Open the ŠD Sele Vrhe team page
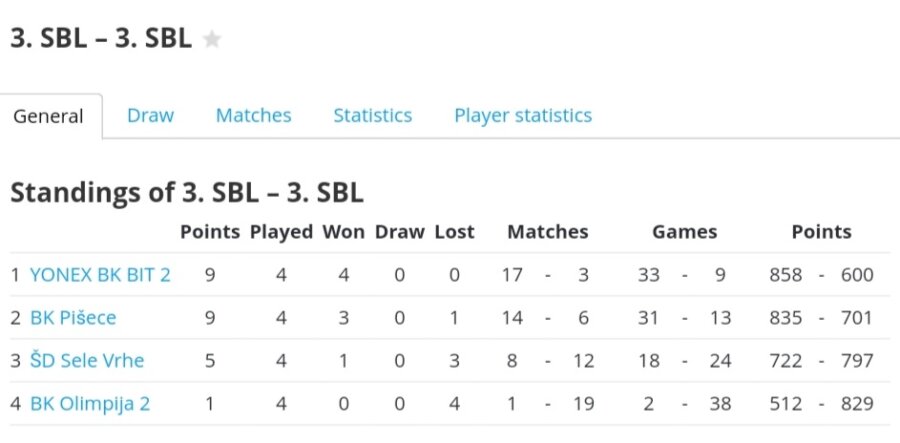 coord(85,361)
